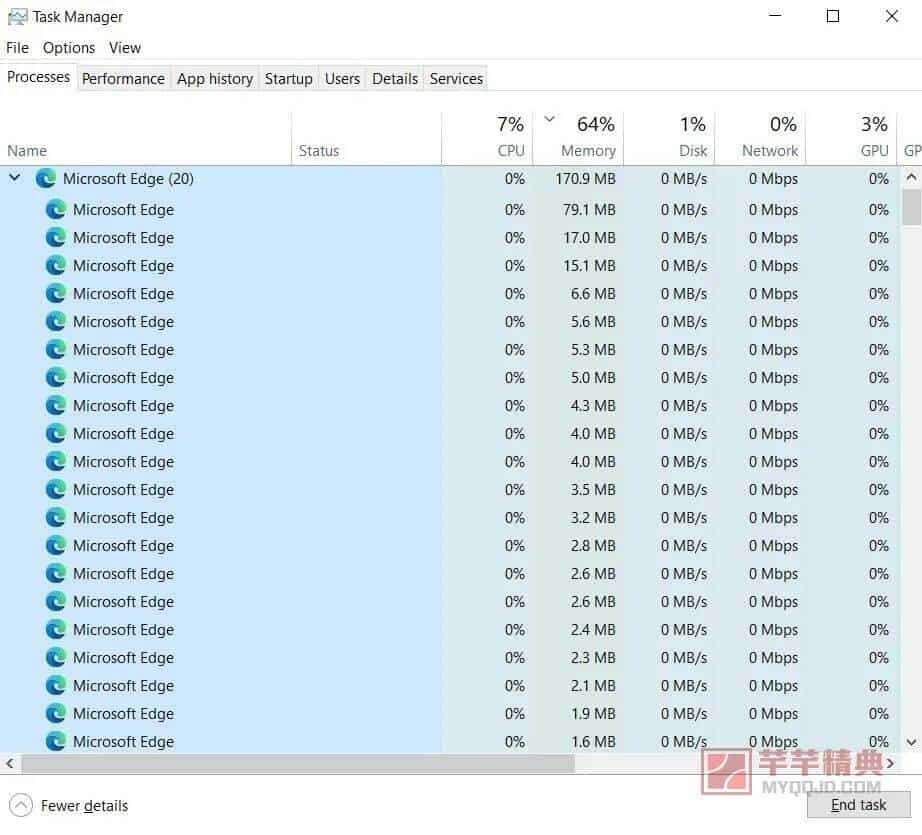
Task: Click the vertical scrollbar down arrow
Action: (x=911, y=742)
